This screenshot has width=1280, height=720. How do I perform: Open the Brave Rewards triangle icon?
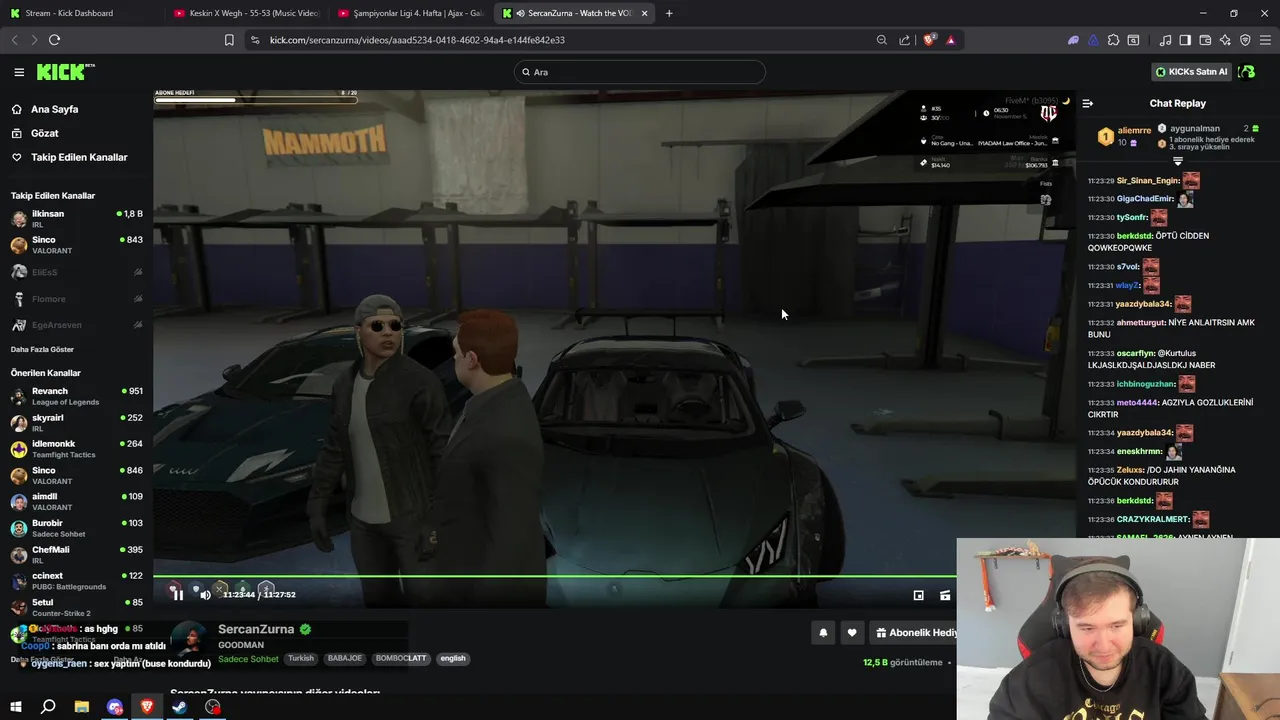950,40
